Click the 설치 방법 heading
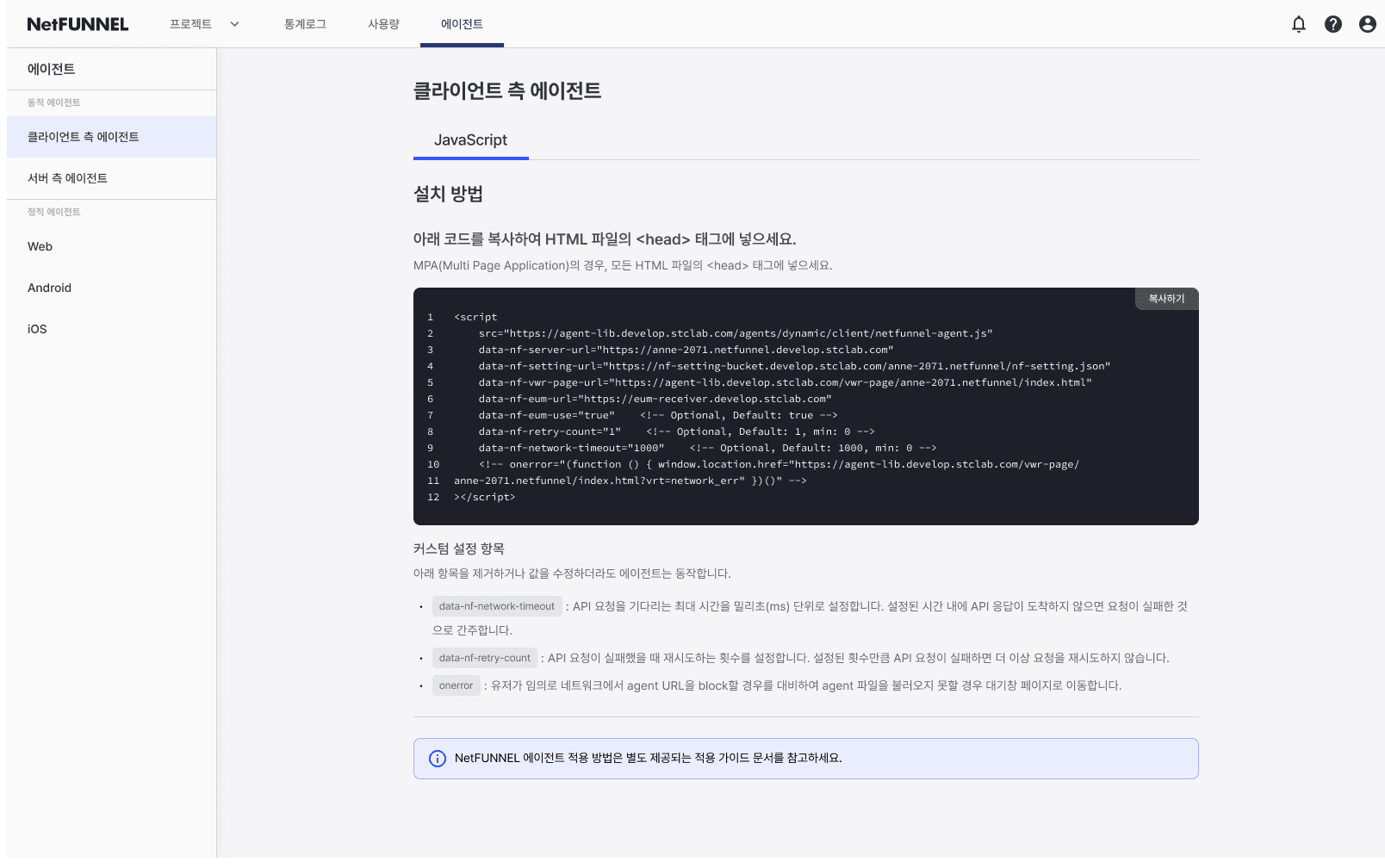The image size is (1385, 868). (x=448, y=194)
